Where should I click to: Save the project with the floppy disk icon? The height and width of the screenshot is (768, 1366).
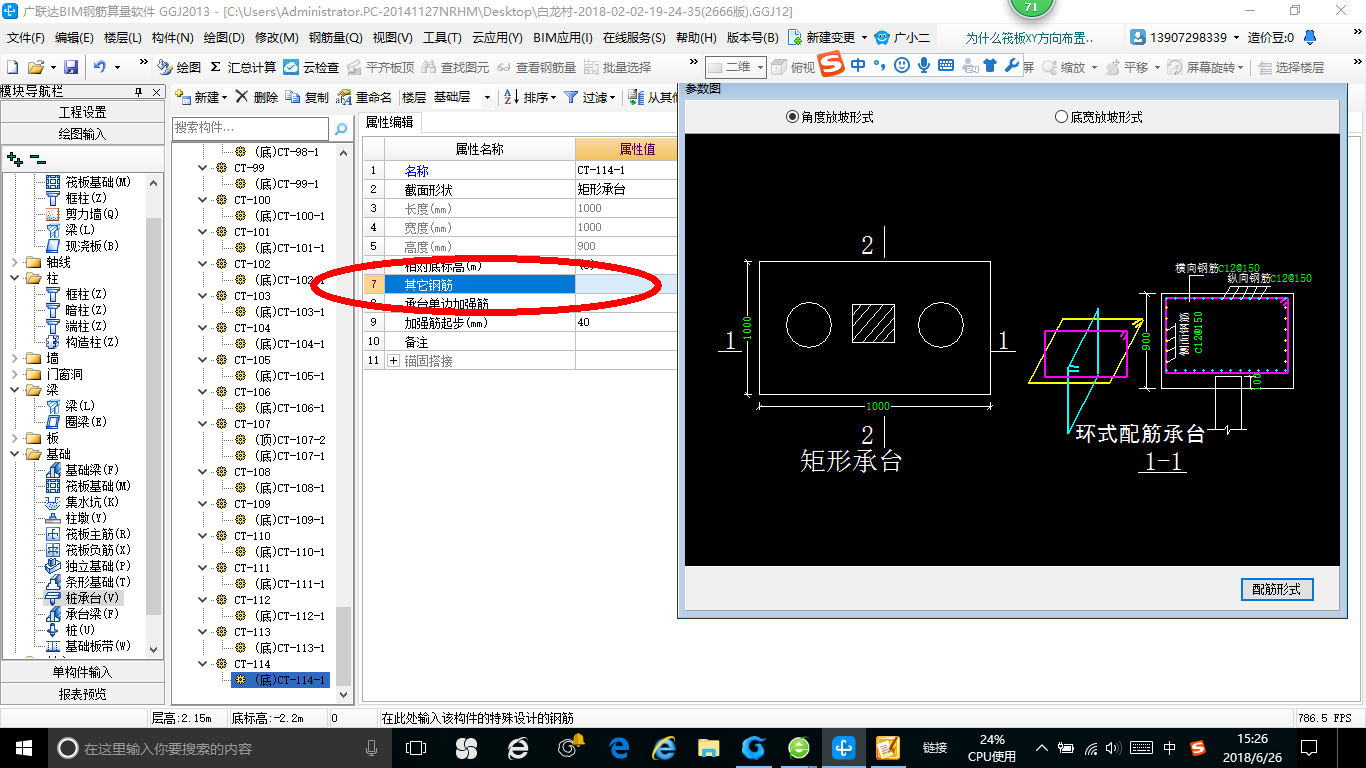click(x=71, y=67)
